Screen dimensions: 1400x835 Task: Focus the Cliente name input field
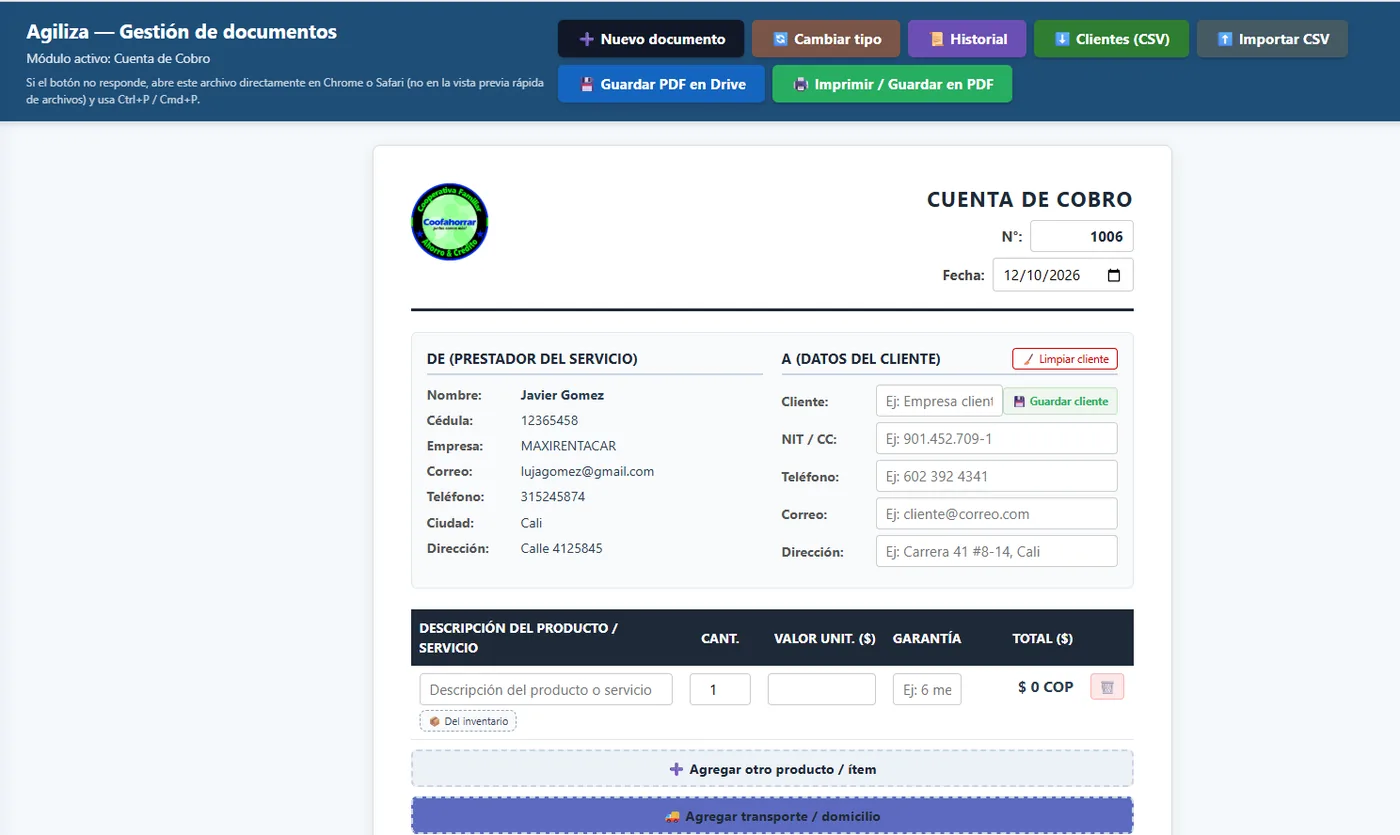pos(939,401)
